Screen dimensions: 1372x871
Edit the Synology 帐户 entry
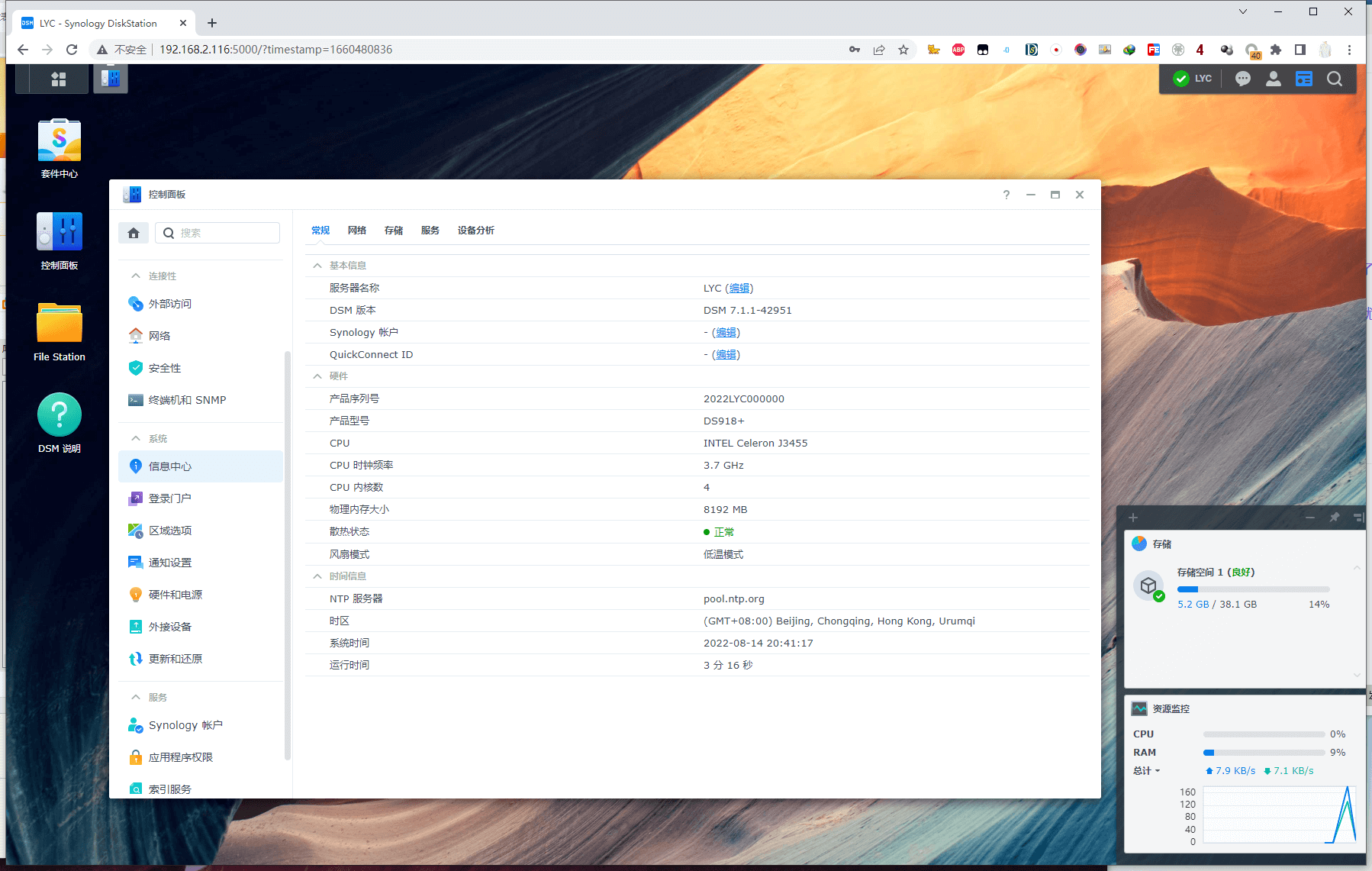(726, 333)
